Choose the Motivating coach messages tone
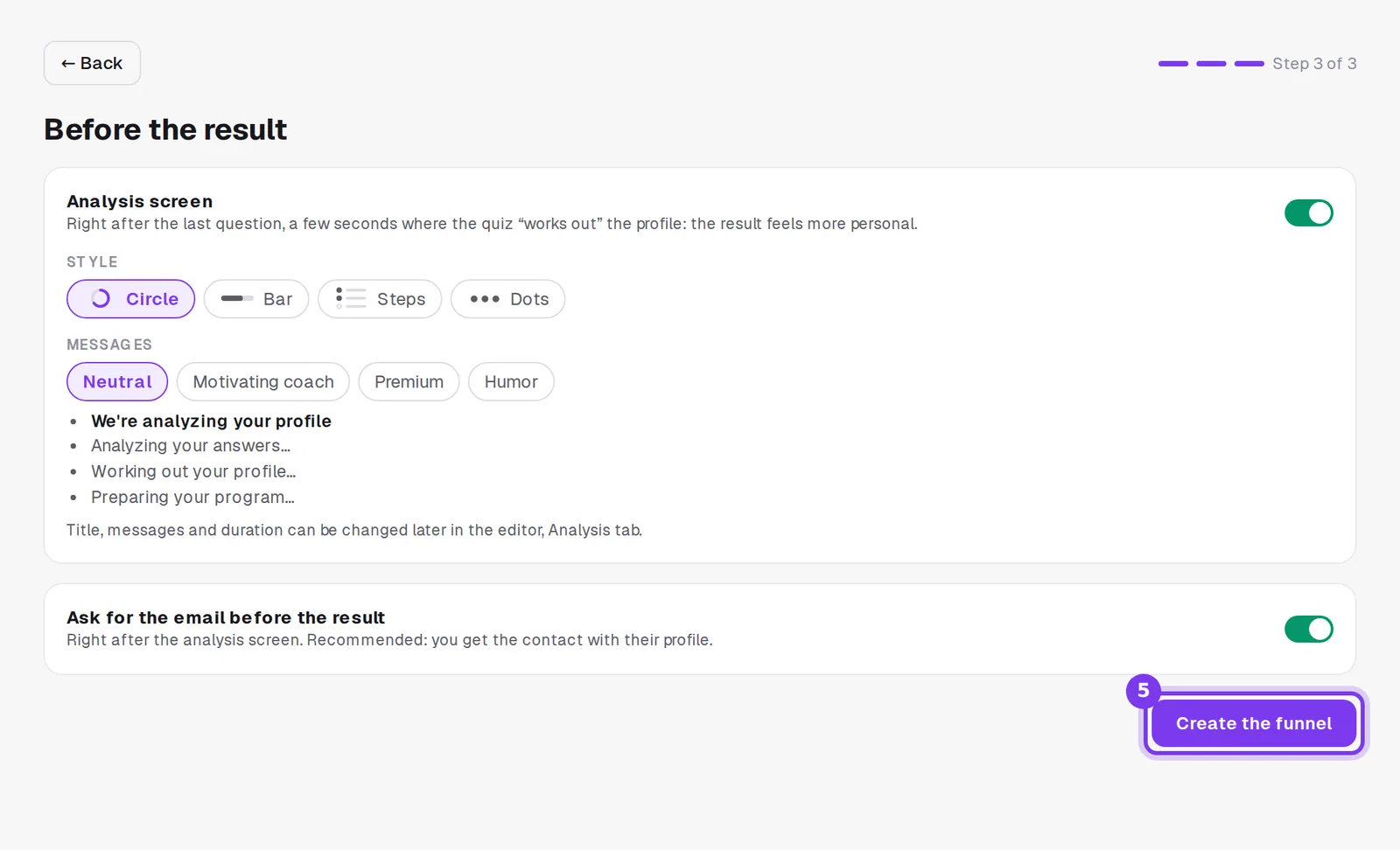The image size is (1400, 850). pos(263,382)
